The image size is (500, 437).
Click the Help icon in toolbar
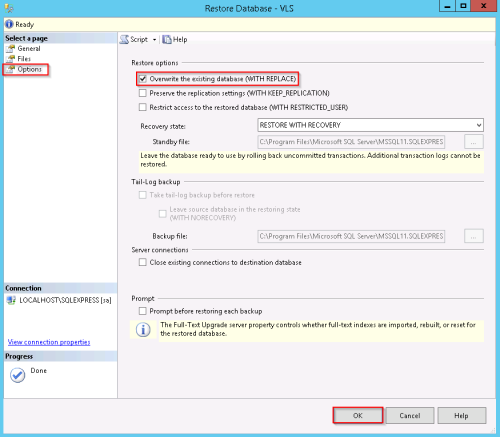(167, 39)
